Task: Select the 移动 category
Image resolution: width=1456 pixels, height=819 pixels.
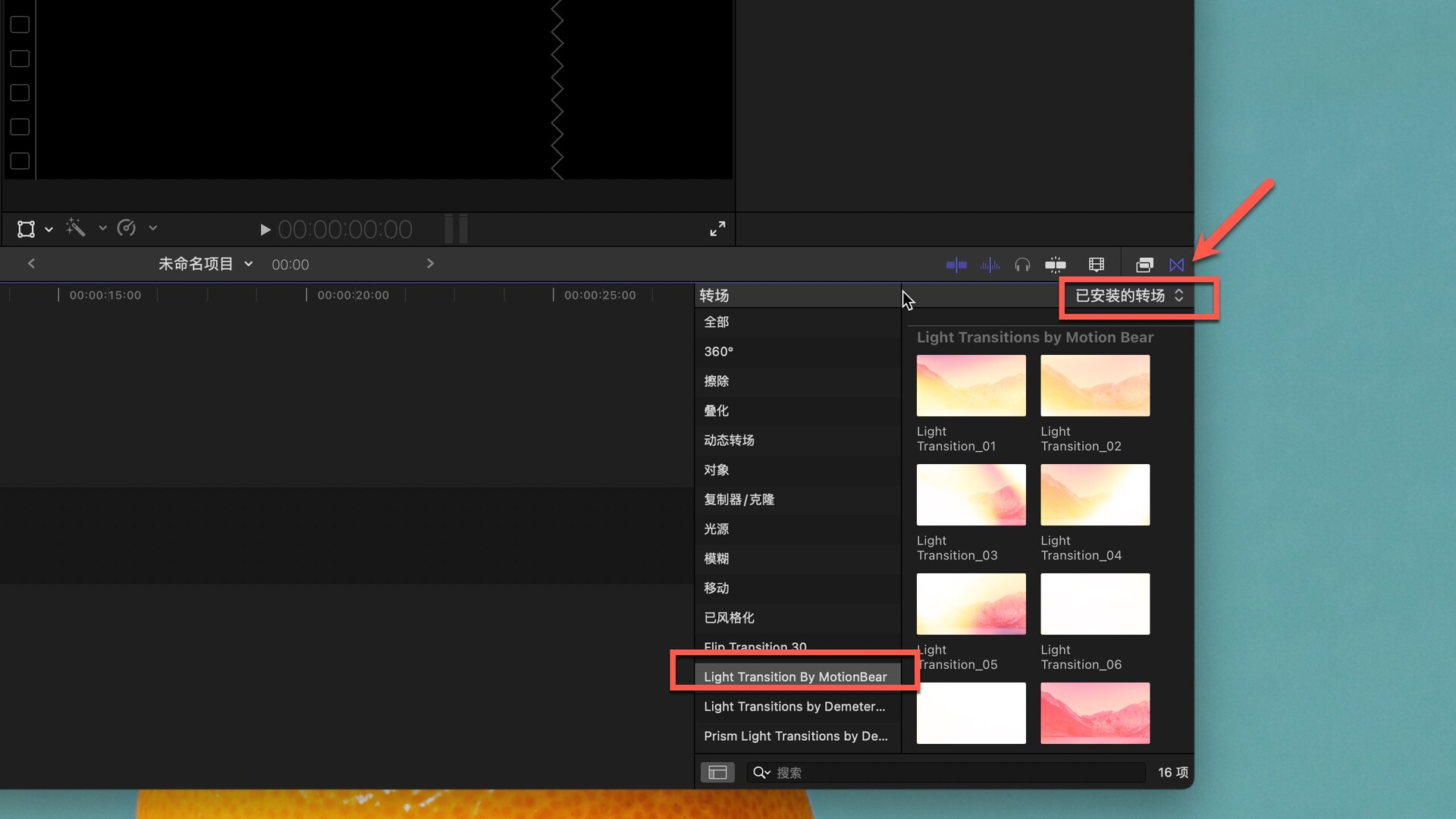Action: pyautogui.click(x=798, y=588)
